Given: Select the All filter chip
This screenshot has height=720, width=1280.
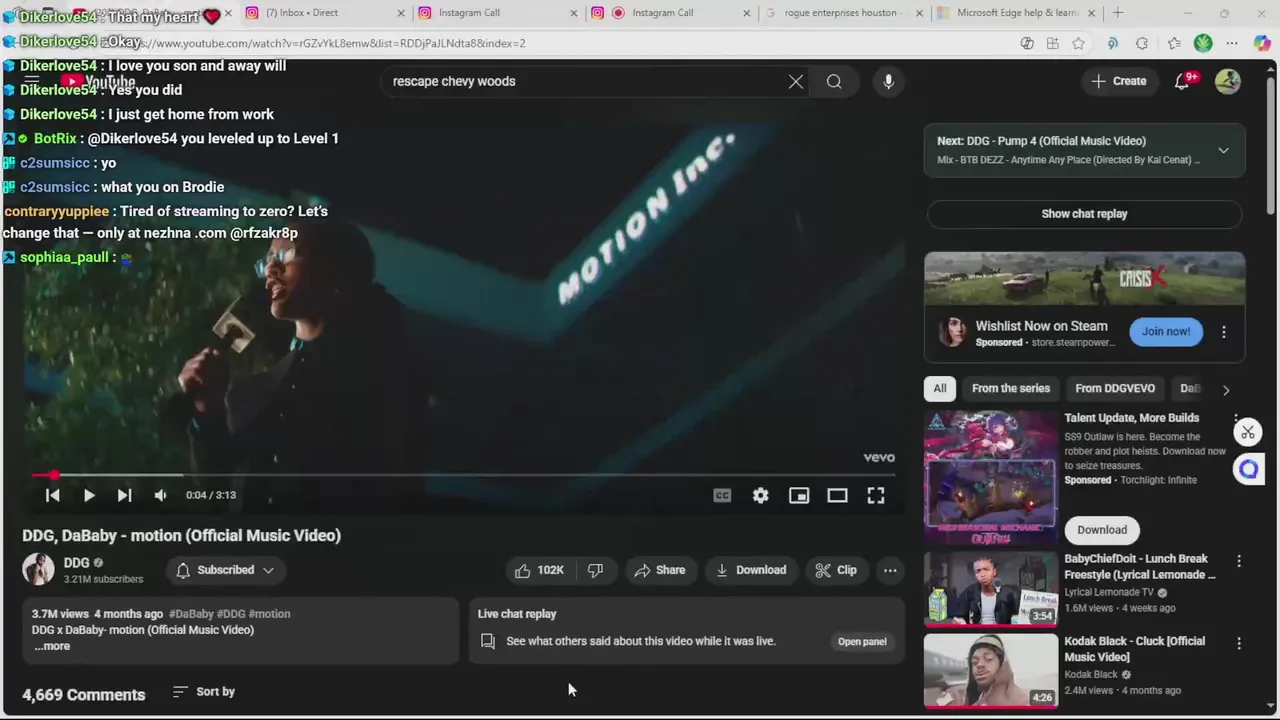Looking at the screenshot, I should pyautogui.click(x=940, y=388).
